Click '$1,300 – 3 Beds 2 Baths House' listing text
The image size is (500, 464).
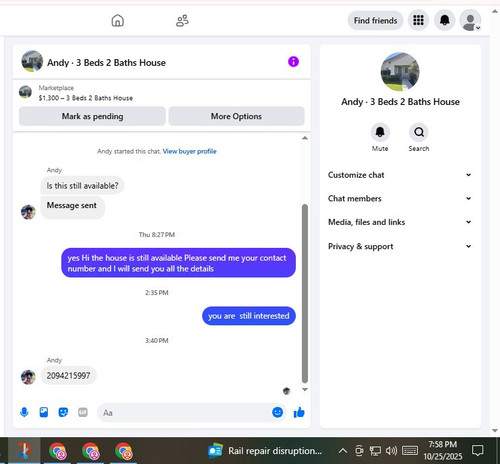(86, 98)
